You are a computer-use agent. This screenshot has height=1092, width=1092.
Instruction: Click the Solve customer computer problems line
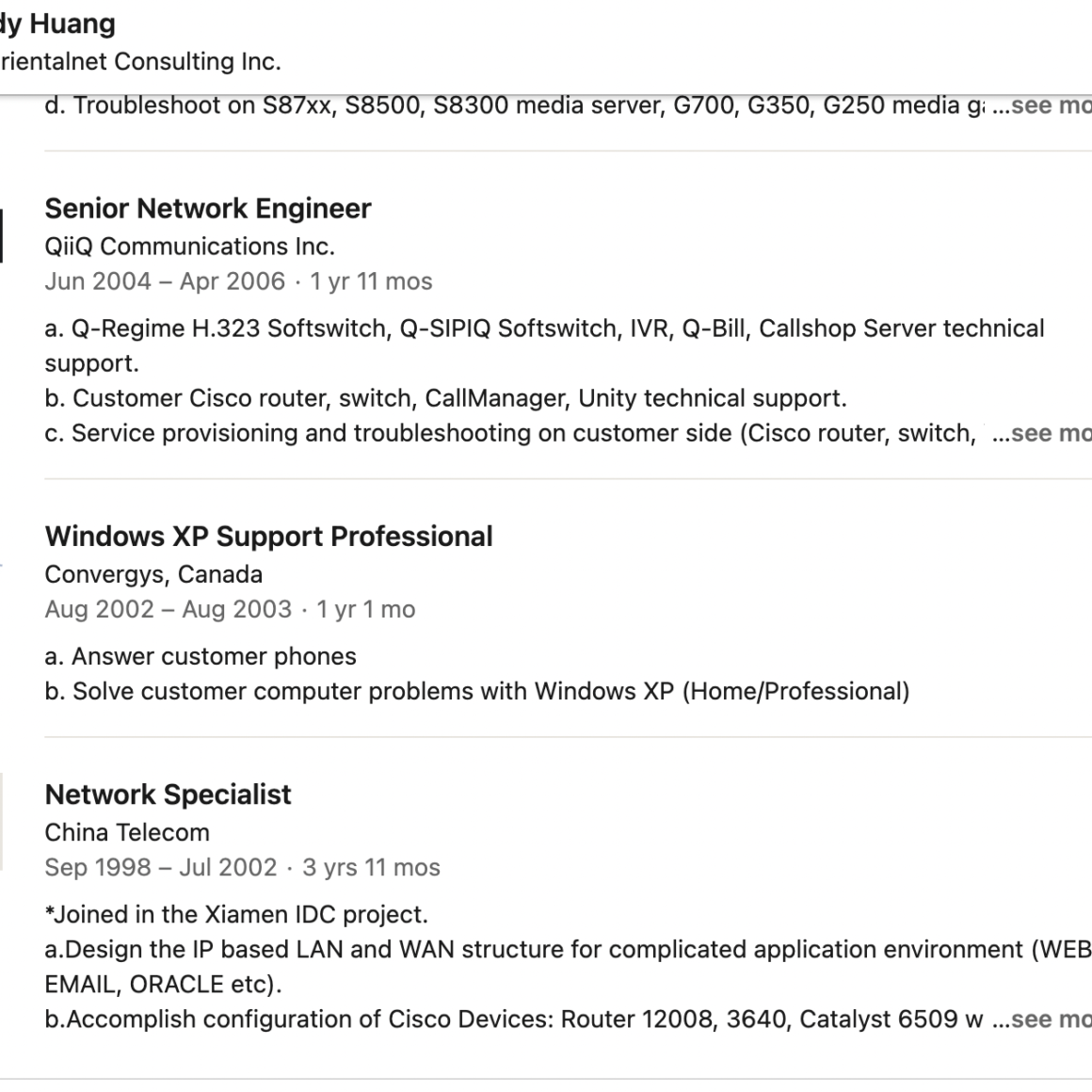tap(476, 691)
